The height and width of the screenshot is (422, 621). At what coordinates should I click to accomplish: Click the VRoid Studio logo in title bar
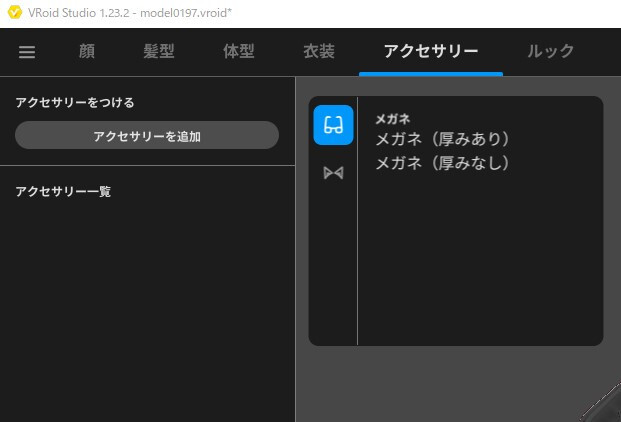[x=14, y=12]
